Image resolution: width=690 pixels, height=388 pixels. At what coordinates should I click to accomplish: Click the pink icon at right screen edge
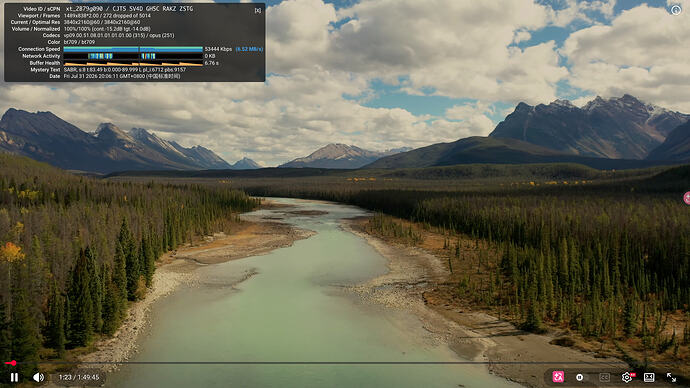point(687,198)
